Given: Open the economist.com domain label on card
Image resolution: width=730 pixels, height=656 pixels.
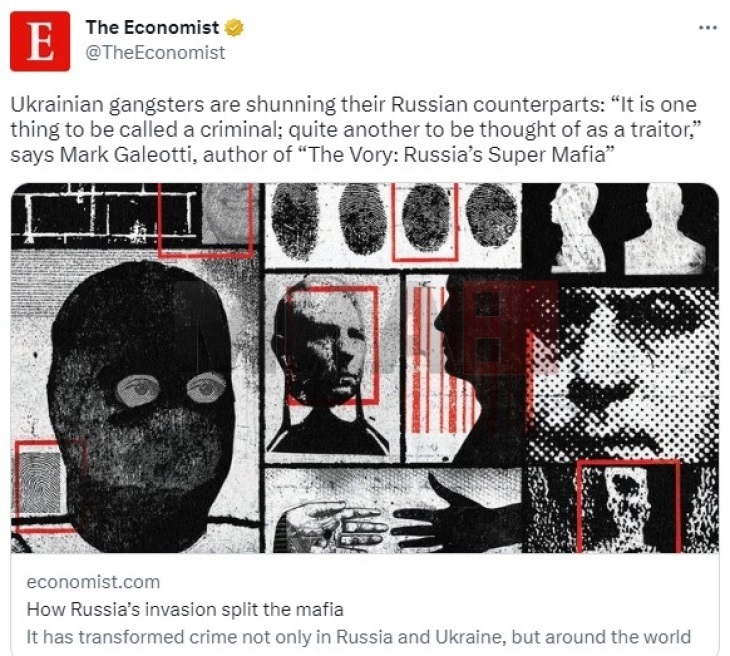Looking at the screenshot, I should [93, 582].
